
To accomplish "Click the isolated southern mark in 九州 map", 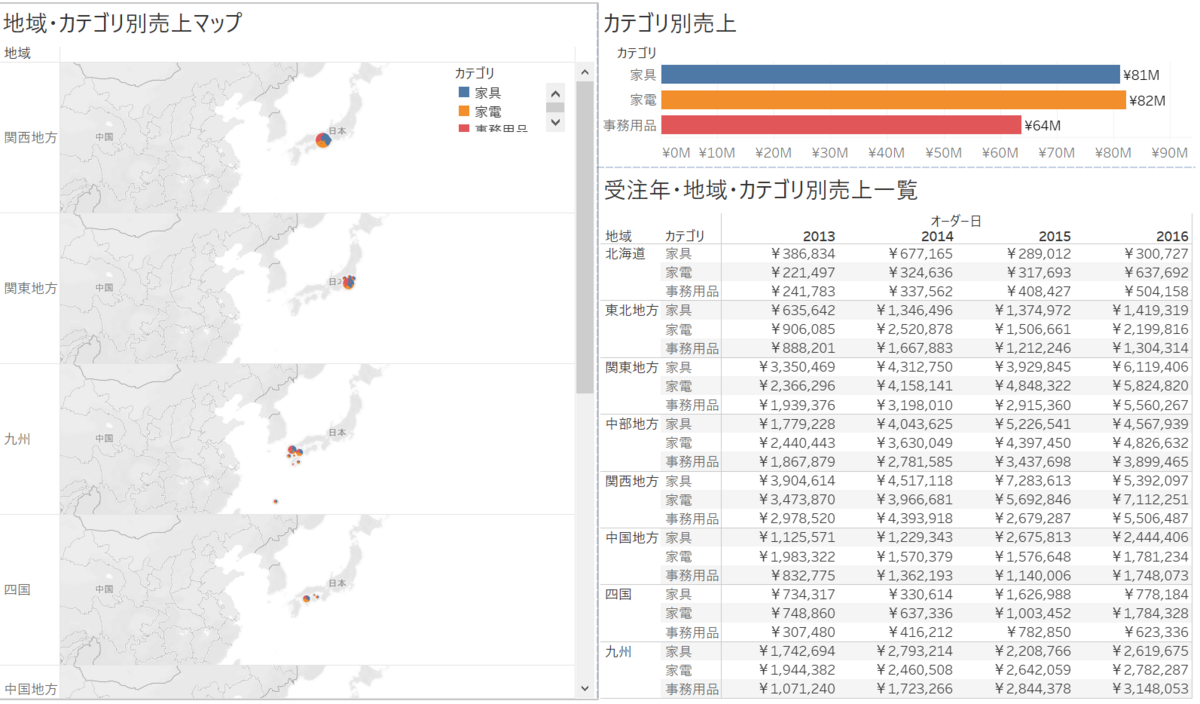I will click(275, 501).
